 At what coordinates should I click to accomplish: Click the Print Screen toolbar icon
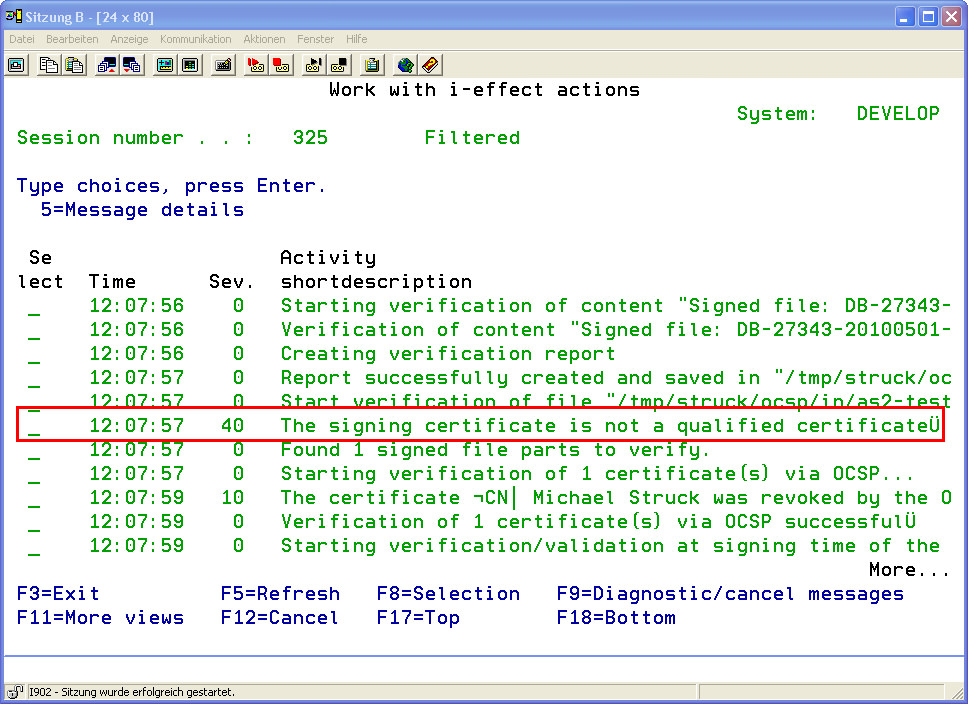[17, 65]
